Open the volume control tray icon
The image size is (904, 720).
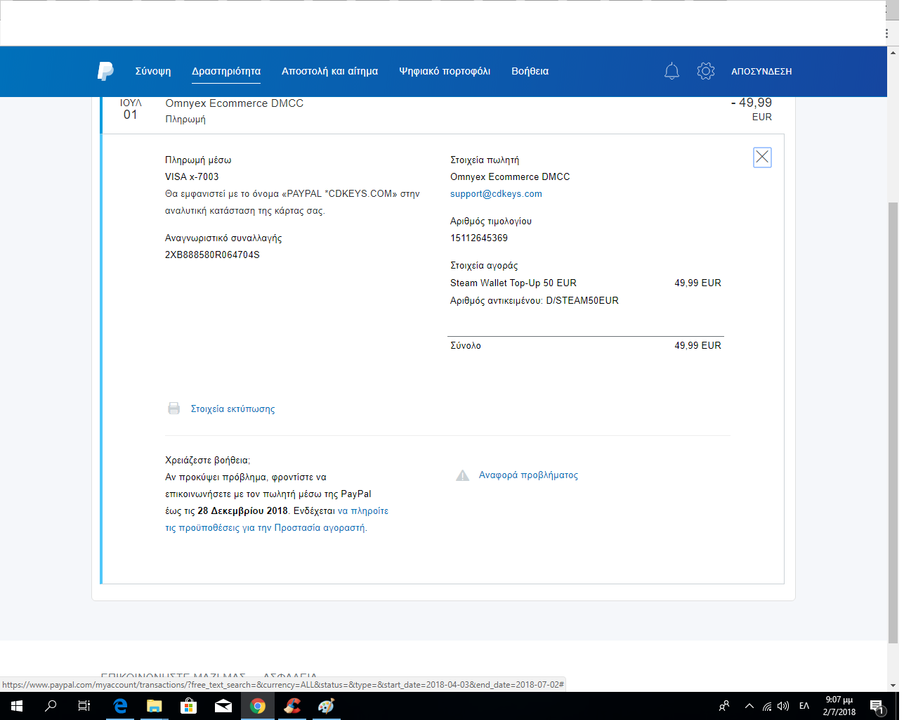pyautogui.click(x=783, y=706)
